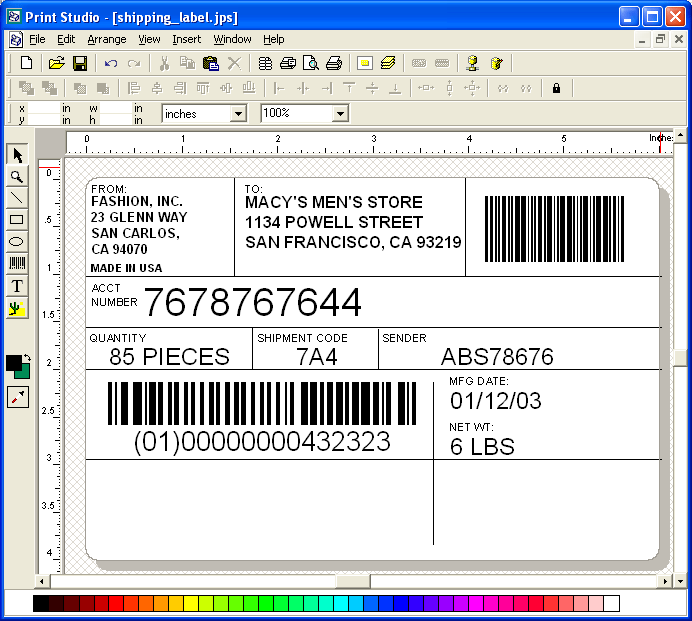This screenshot has width=692, height=621.
Task: Redo the last undone action
Action: [x=134, y=64]
